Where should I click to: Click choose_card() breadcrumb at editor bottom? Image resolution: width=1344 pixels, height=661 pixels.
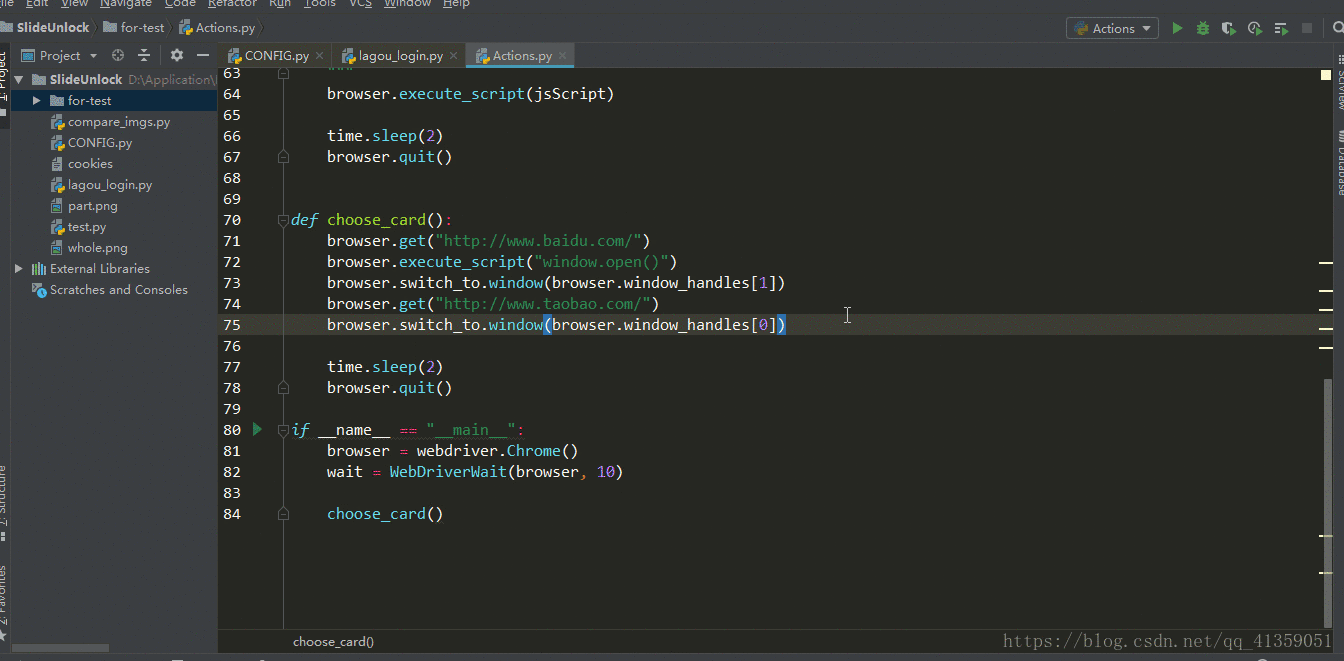click(333, 642)
